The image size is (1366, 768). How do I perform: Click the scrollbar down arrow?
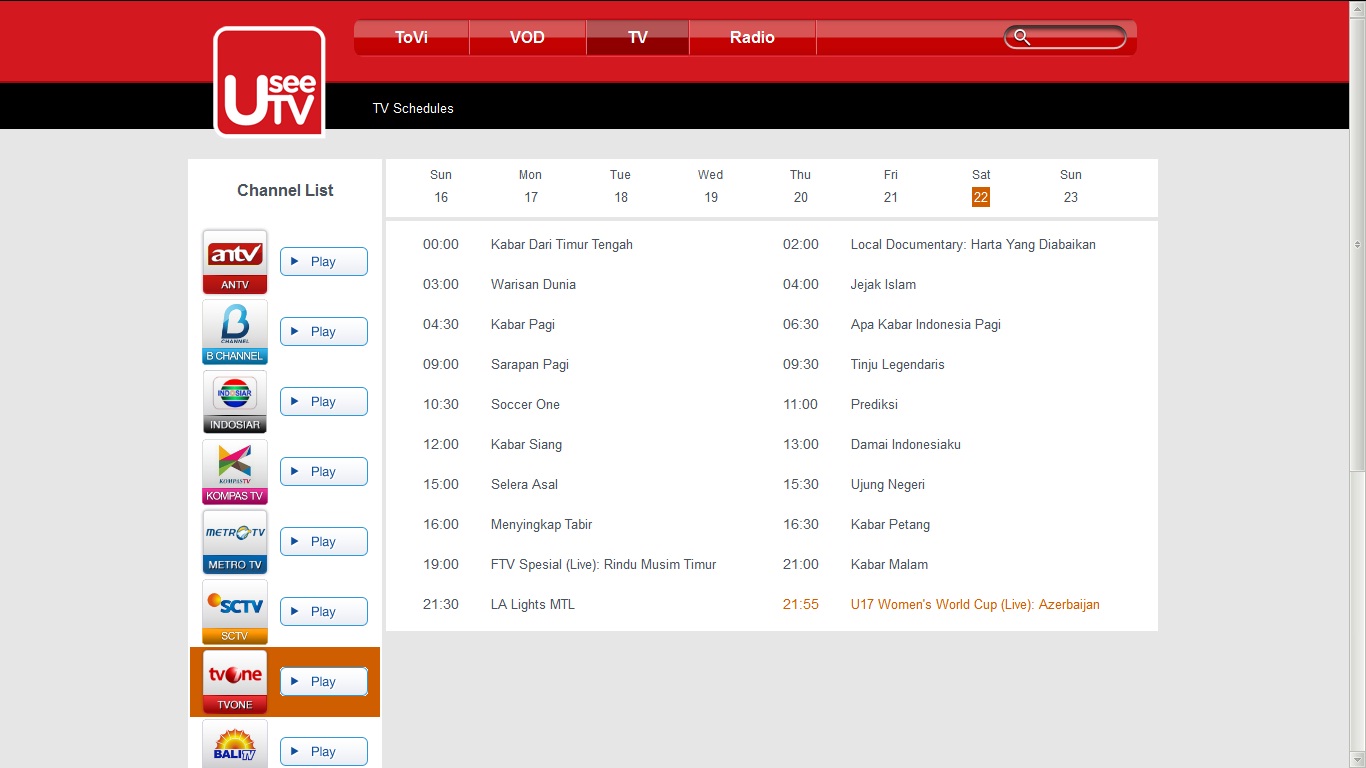(1357, 760)
